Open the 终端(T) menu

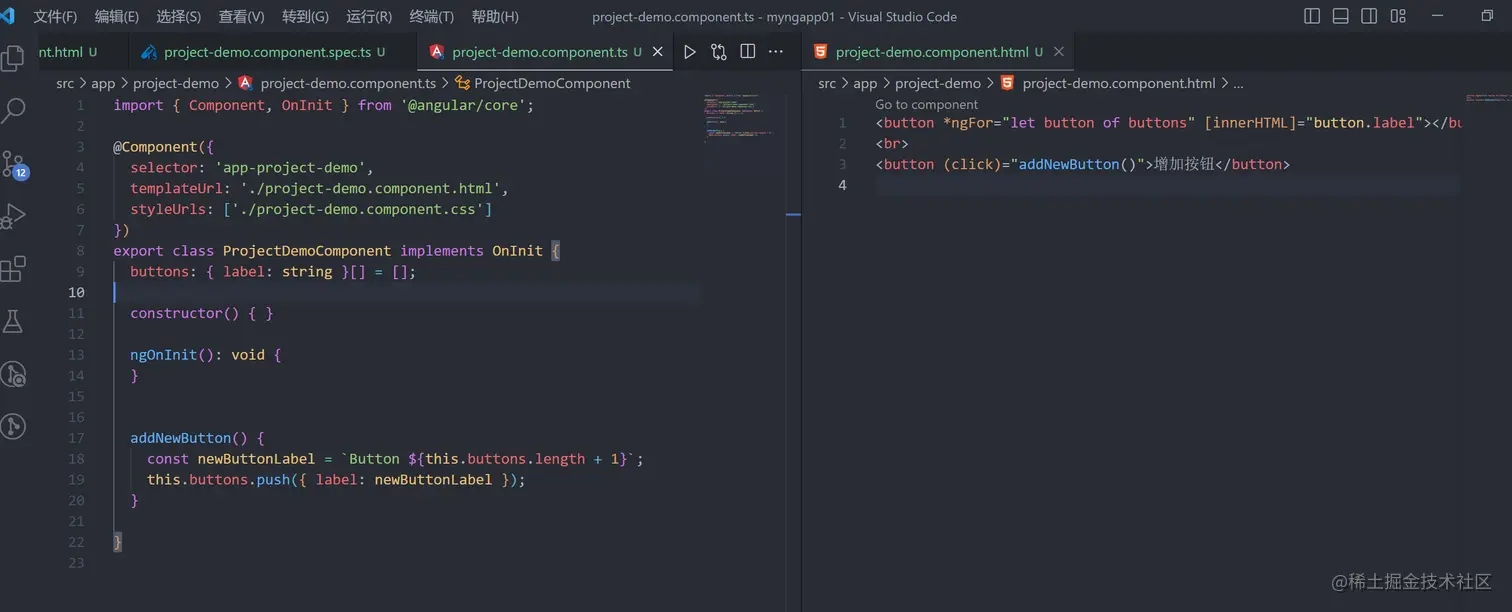click(432, 16)
